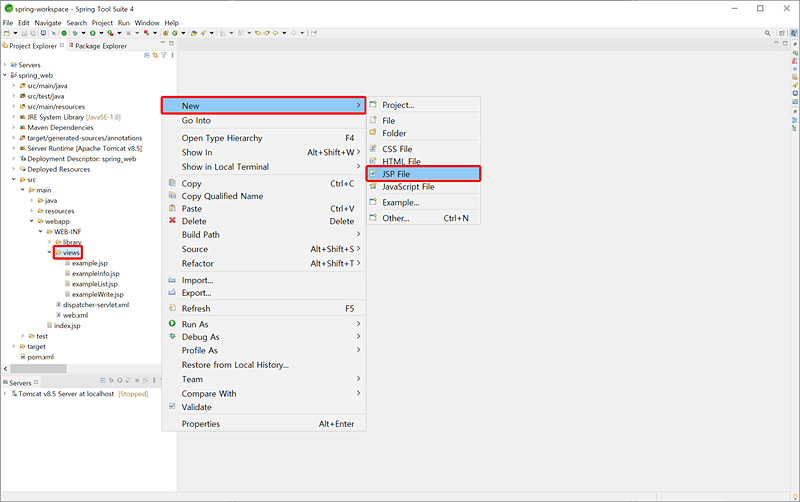
Task: Click Collapse All in Project Explorer
Action: (x=147, y=55)
